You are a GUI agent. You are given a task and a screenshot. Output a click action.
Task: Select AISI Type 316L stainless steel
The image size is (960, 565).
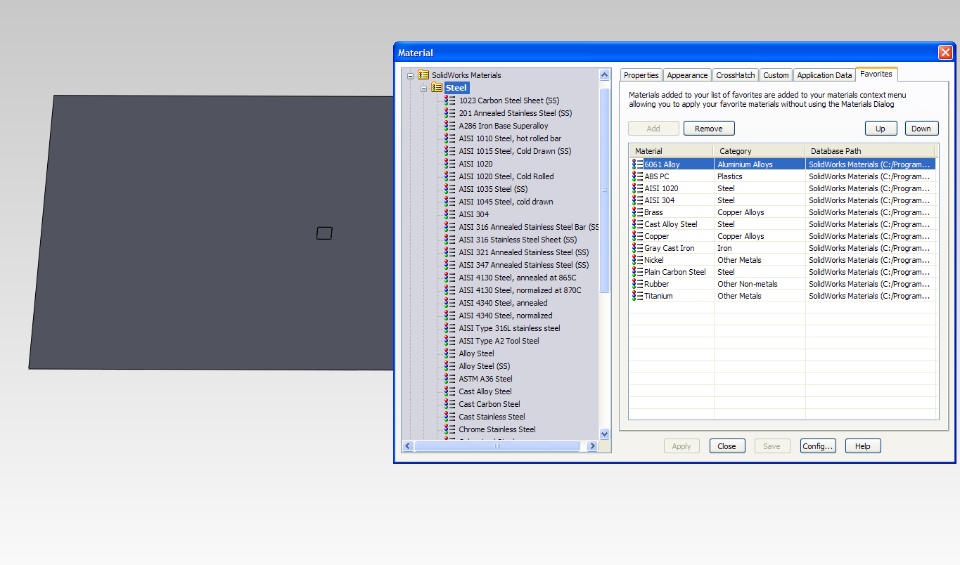(509, 328)
